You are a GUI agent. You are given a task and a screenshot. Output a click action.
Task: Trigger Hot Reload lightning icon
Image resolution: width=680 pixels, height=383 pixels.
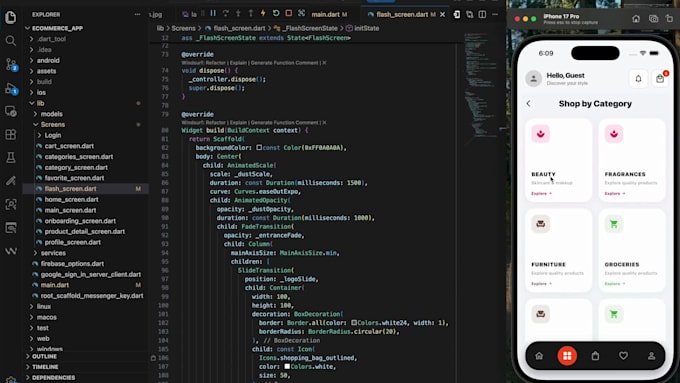coord(263,13)
